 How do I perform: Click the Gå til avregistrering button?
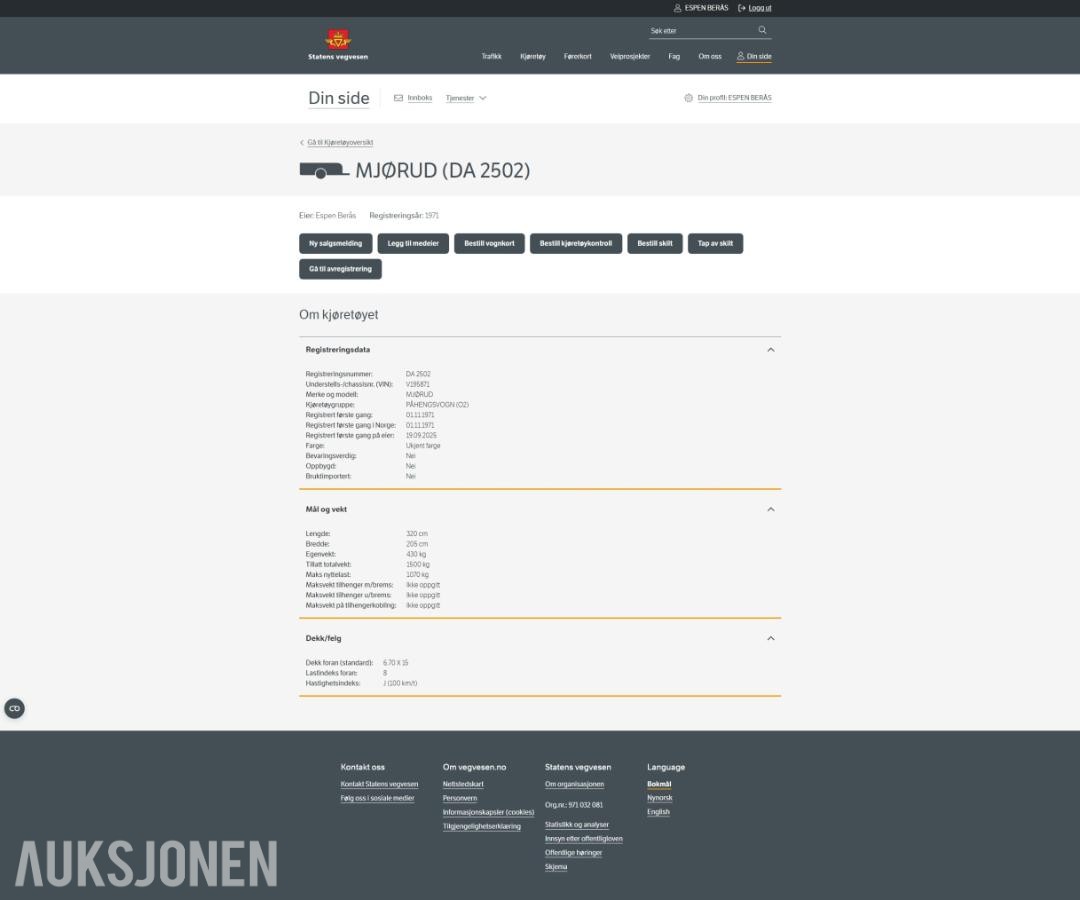pos(340,269)
